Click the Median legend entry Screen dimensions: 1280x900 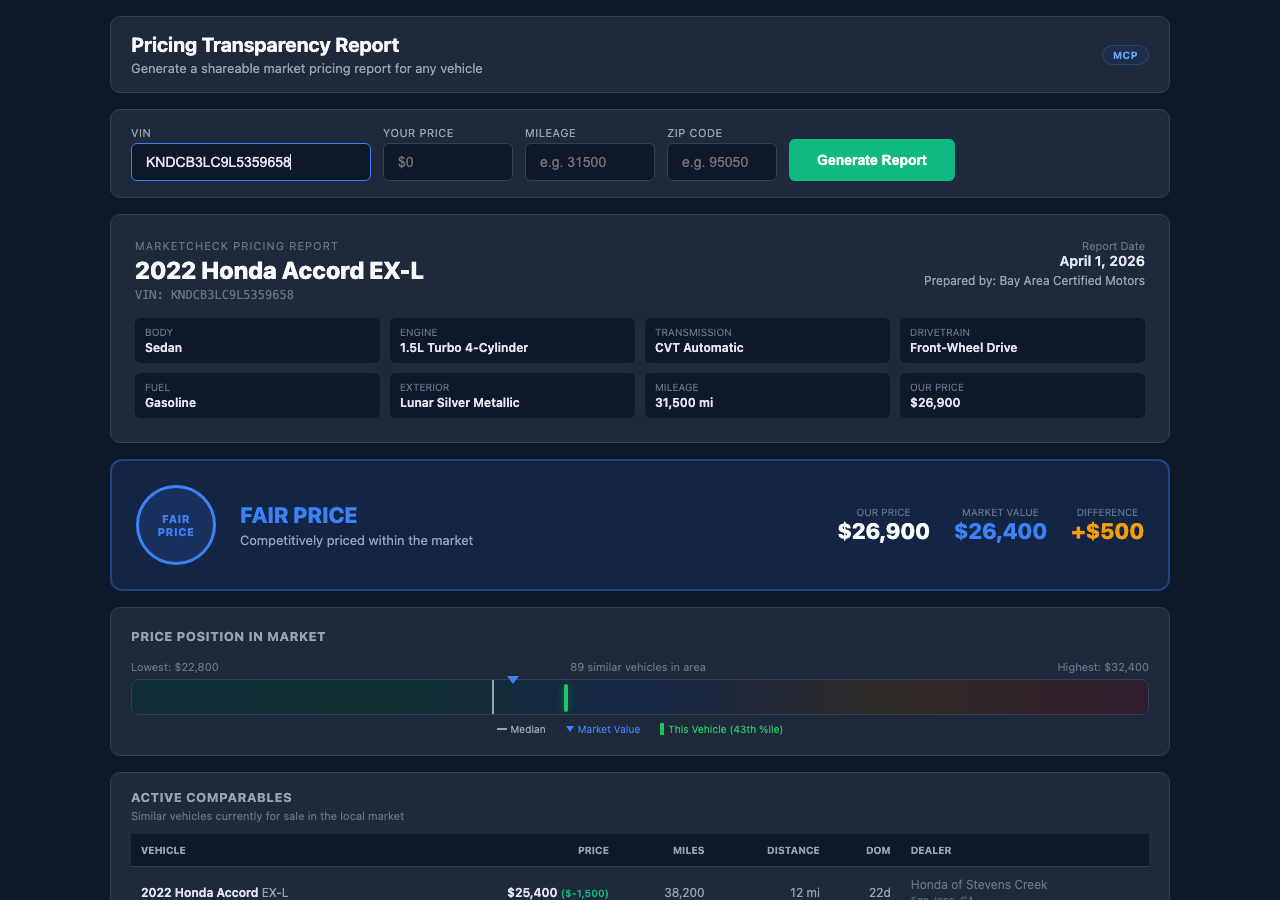[521, 729]
